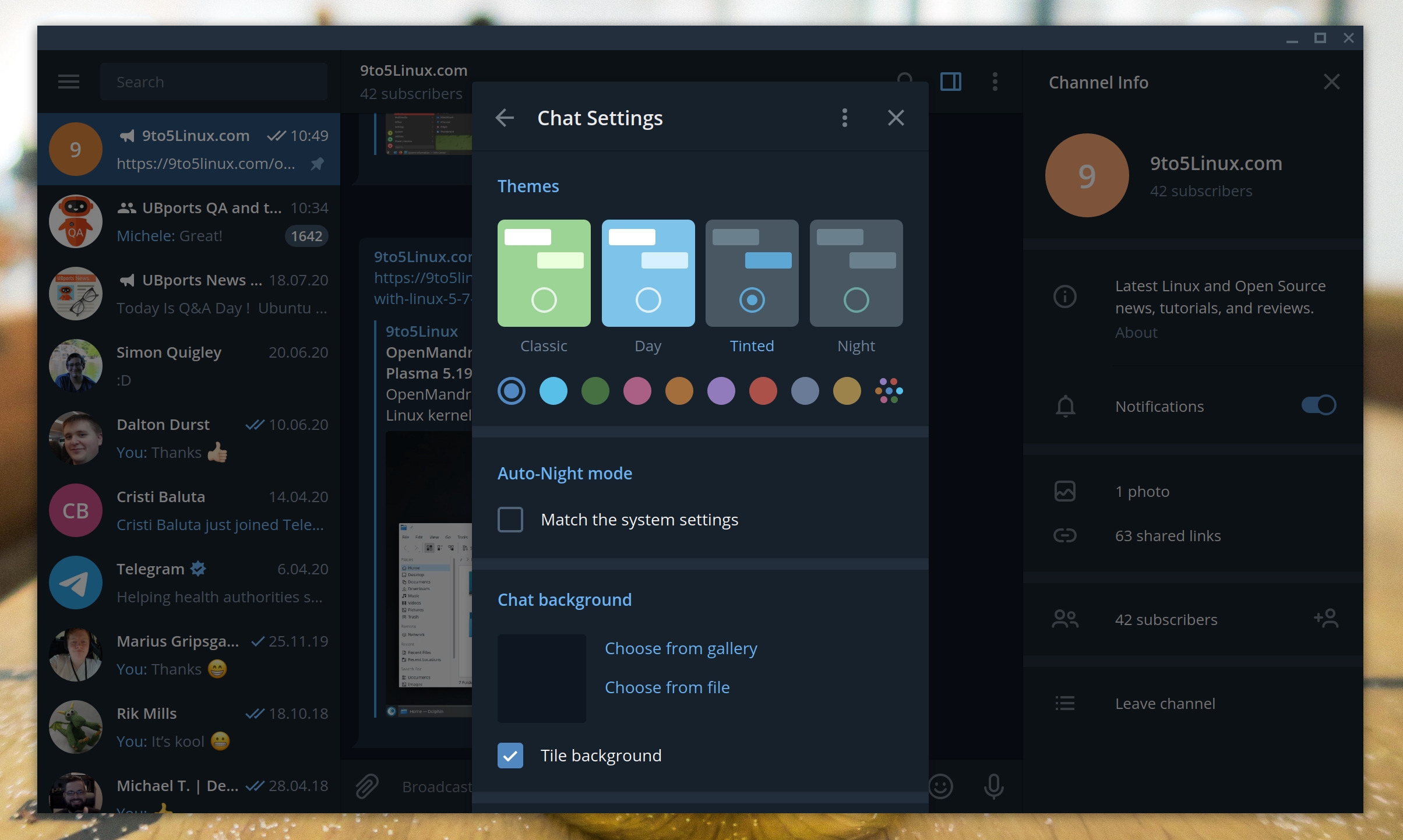Close the Chat Settings dialog

[x=896, y=118]
